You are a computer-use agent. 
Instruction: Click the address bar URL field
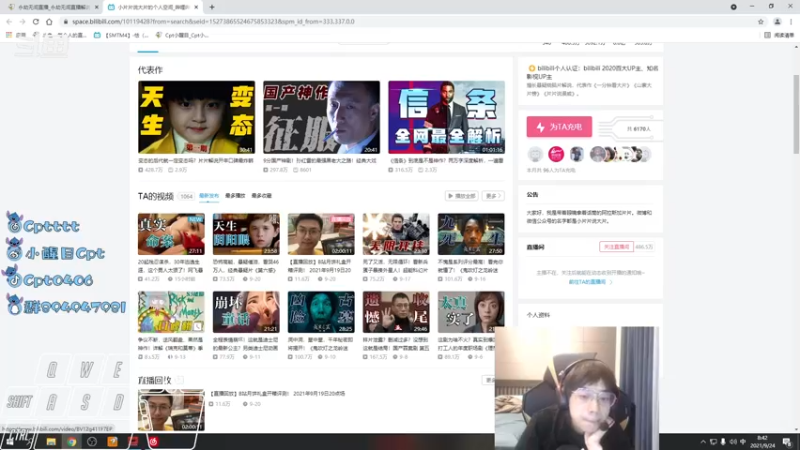pos(408,21)
